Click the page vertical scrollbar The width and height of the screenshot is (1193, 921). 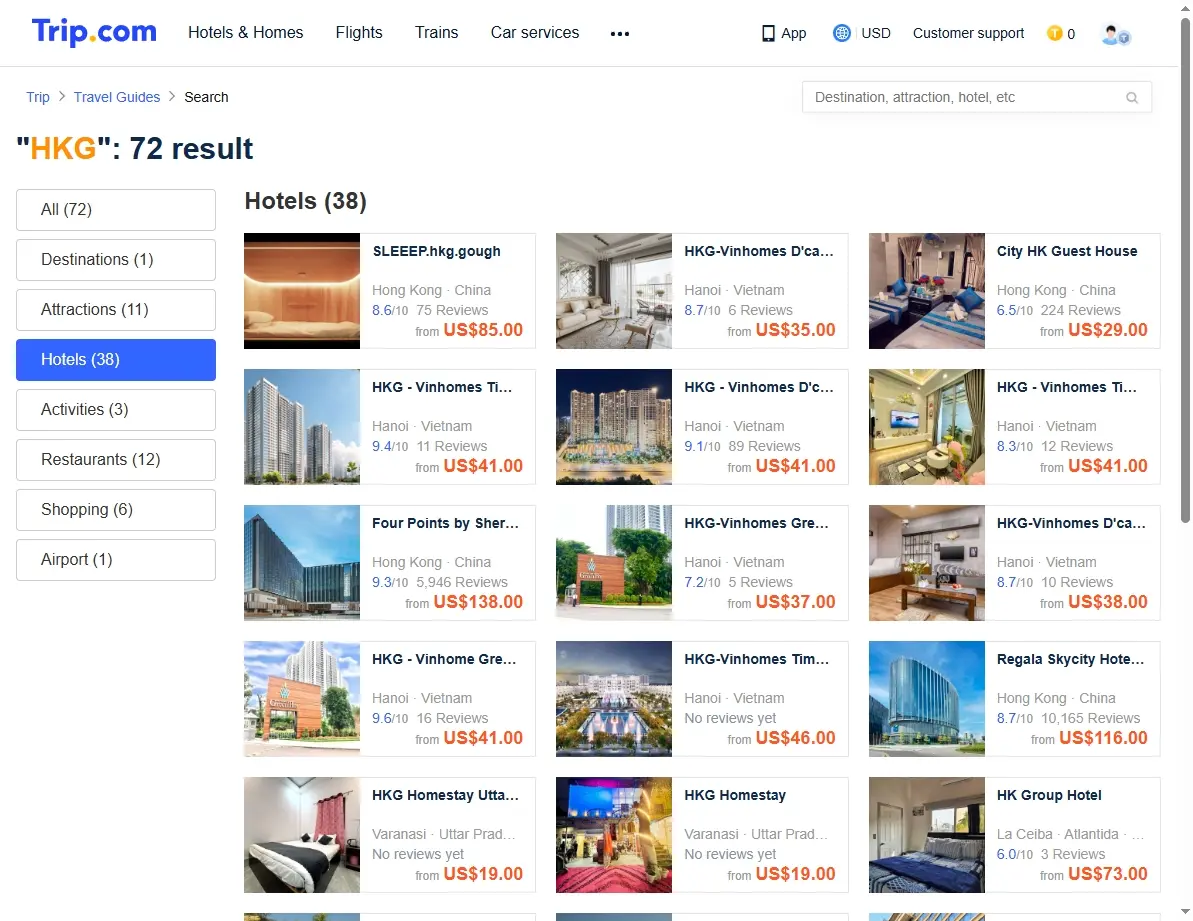(x=1185, y=270)
